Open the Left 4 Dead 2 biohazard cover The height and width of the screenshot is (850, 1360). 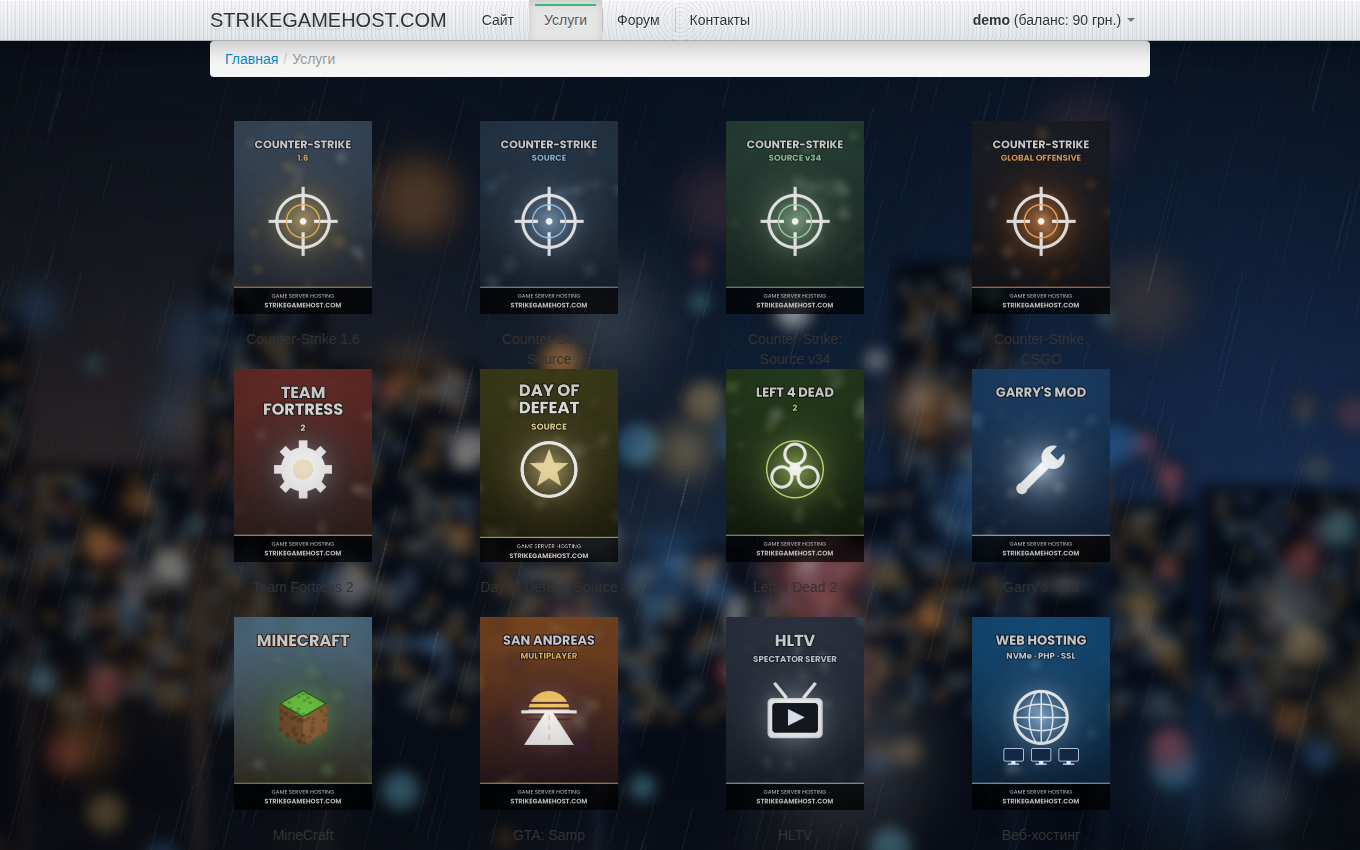coord(795,465)
